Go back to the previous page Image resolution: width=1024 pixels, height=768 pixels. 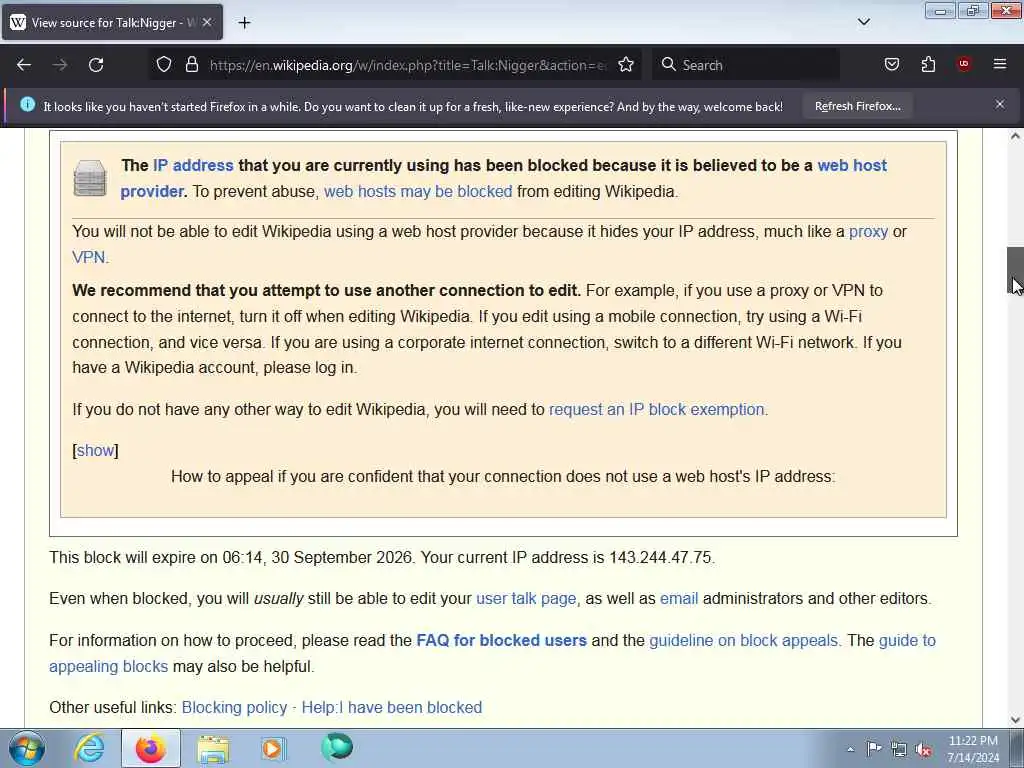click(x=24, y=65)
